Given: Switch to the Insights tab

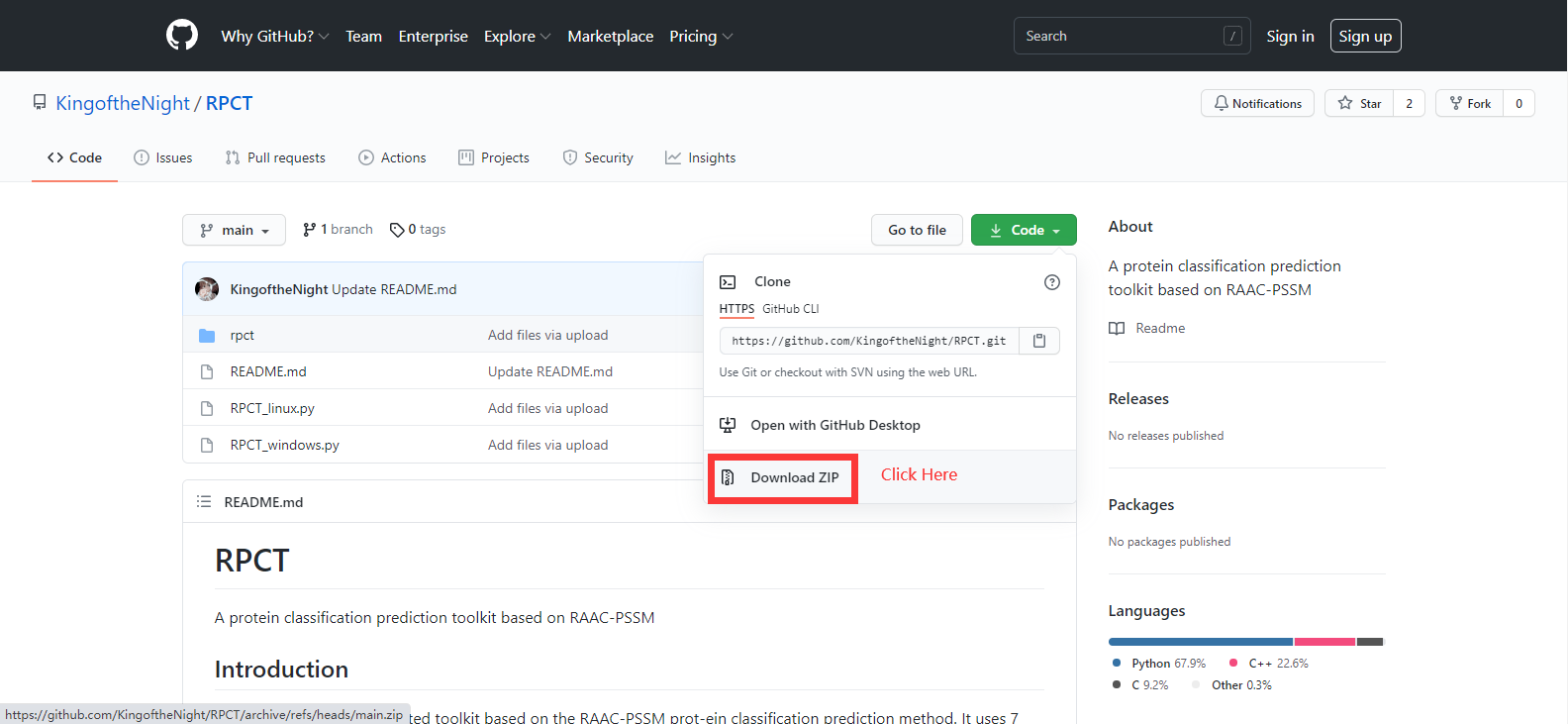Looking at the screenshot, I should point(701,157).
